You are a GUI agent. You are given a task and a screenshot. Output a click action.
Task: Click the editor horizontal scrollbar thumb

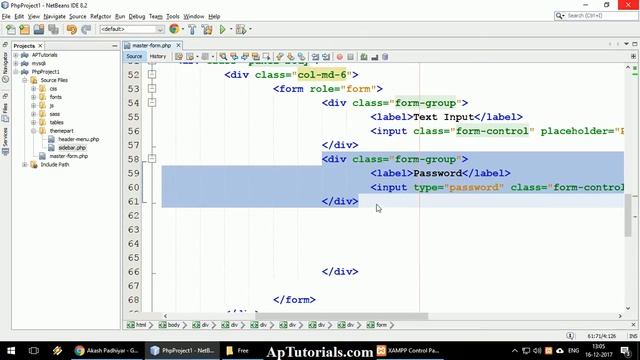tap(342, 316)
